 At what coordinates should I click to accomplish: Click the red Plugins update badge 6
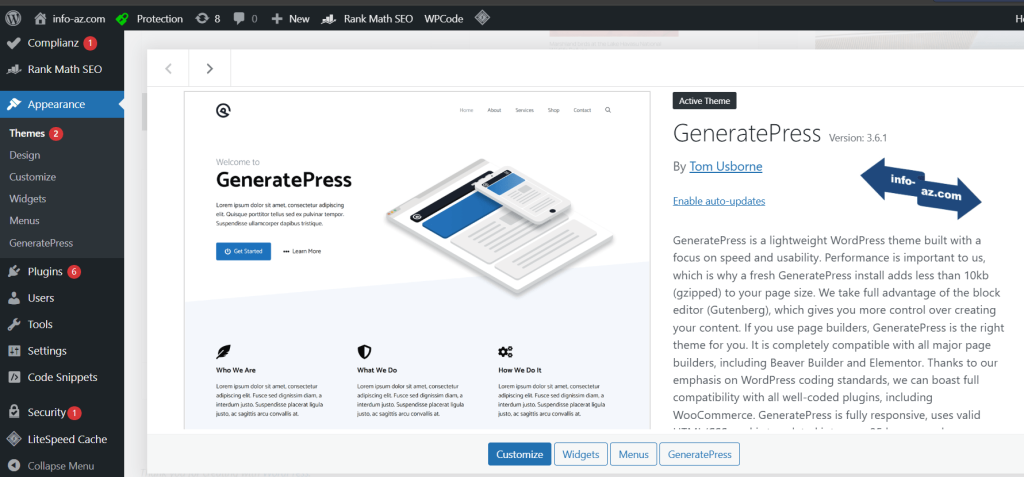pyautogui.click(x=74, y=271)
